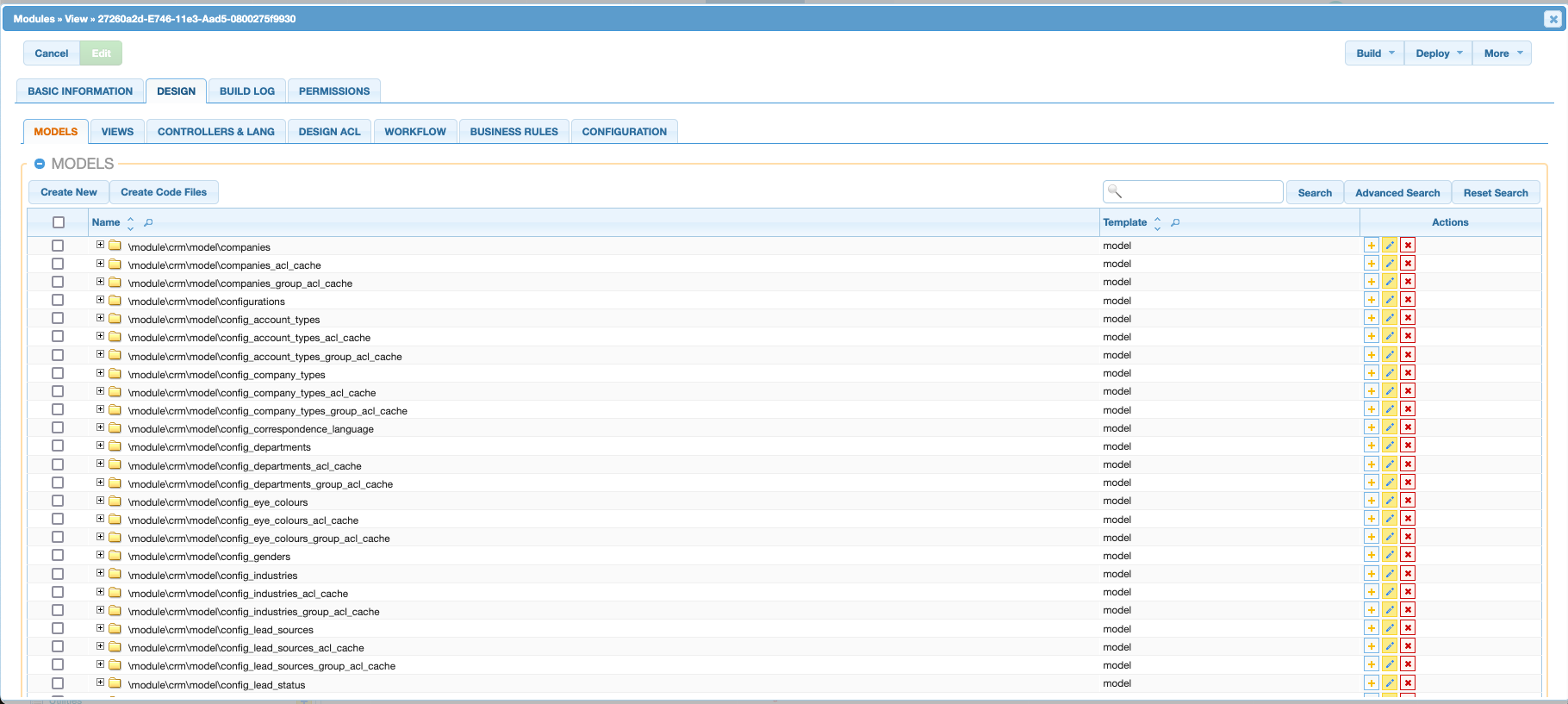Select checkbox for config_departments row
1568x704 pixels.
coord(58,445)
